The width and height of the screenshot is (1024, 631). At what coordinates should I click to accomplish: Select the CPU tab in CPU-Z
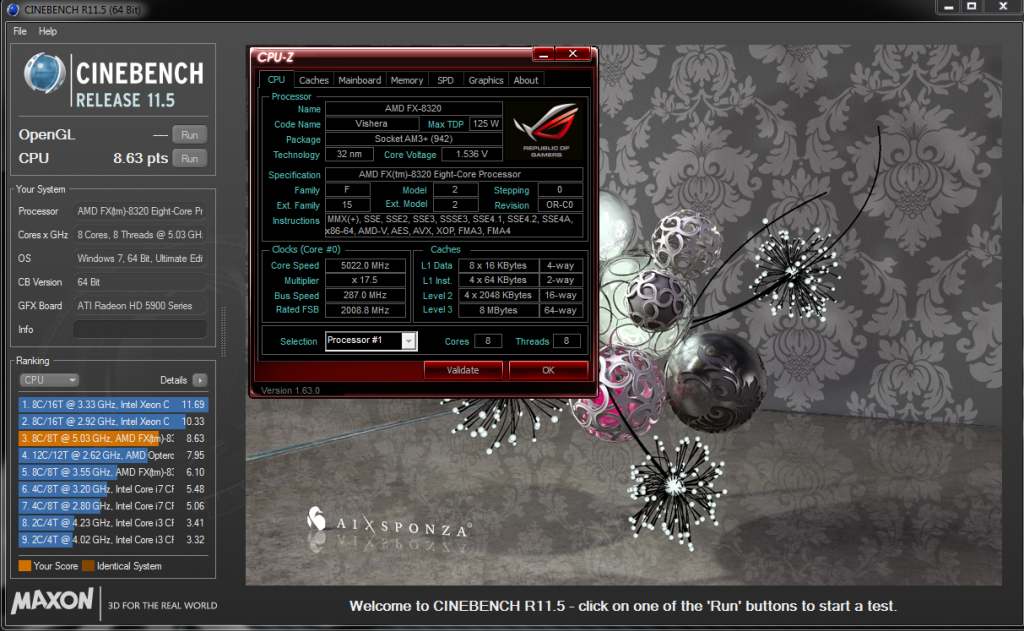pos(276,79)
